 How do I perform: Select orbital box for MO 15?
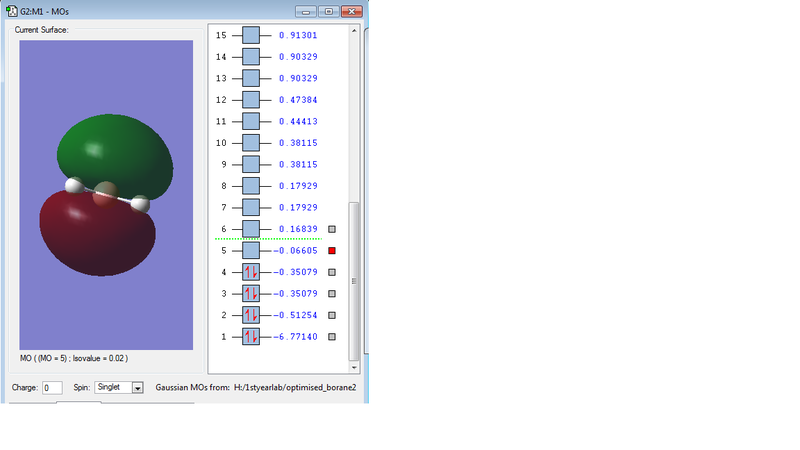point(251,35)
